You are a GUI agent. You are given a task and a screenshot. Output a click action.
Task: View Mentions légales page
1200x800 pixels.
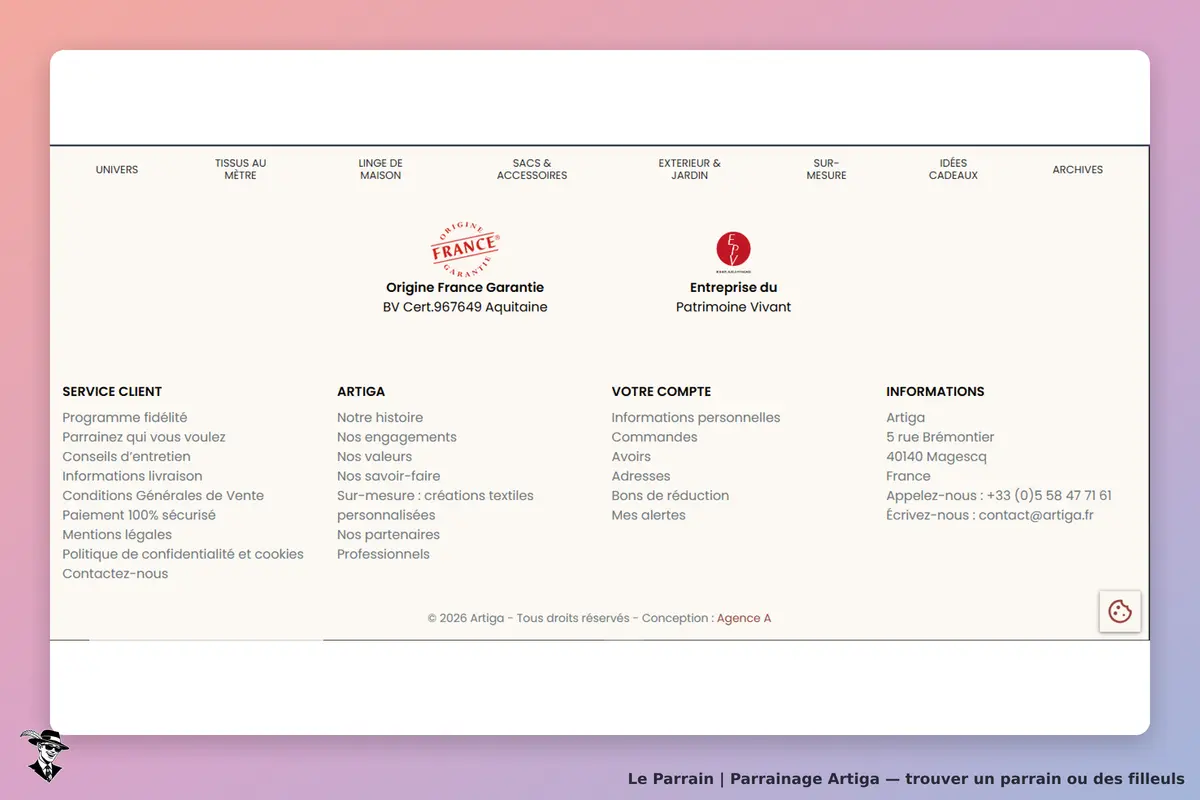point(117,535)
